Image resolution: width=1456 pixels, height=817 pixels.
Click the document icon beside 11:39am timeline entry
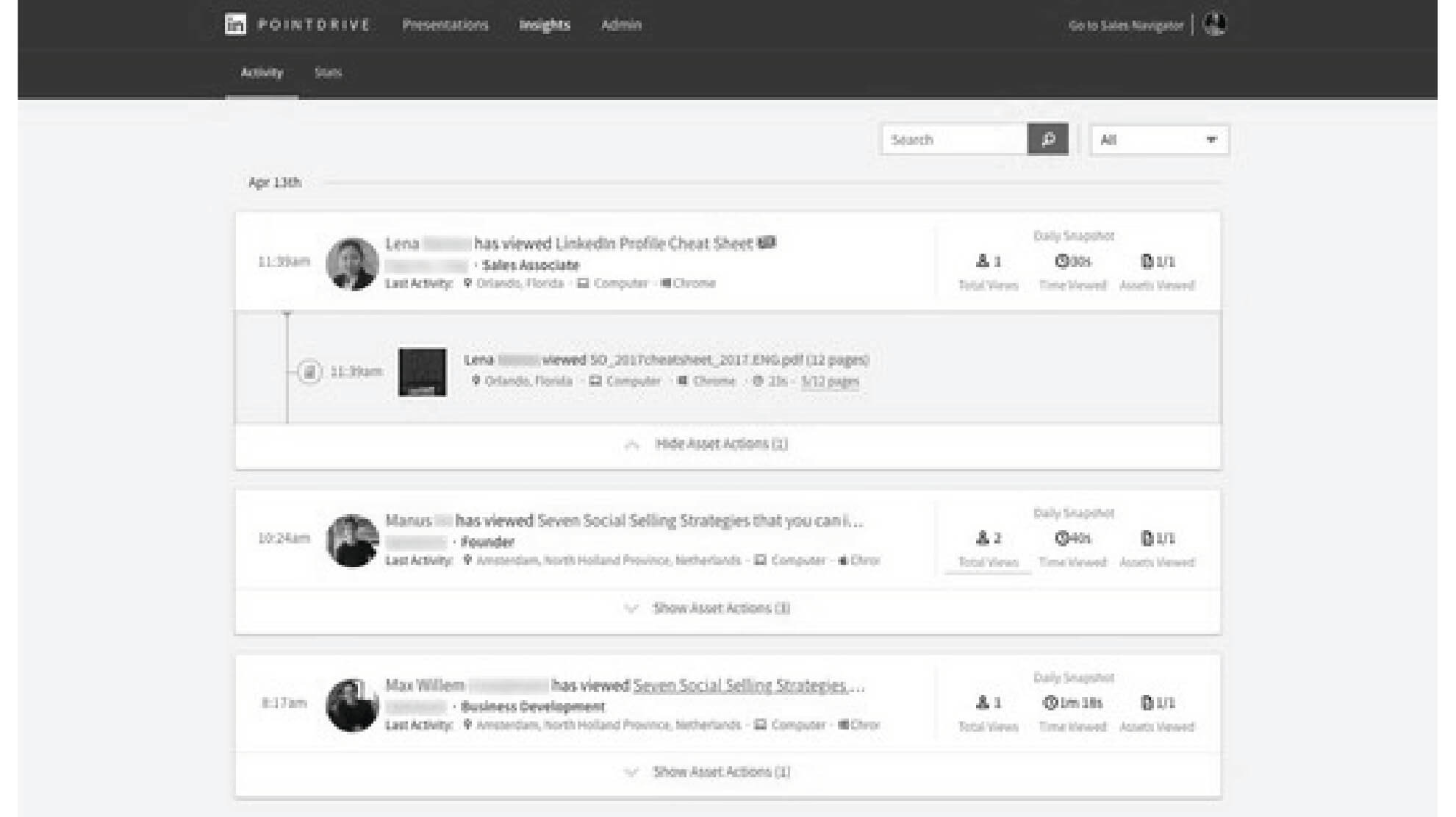(x=309, y=371)
